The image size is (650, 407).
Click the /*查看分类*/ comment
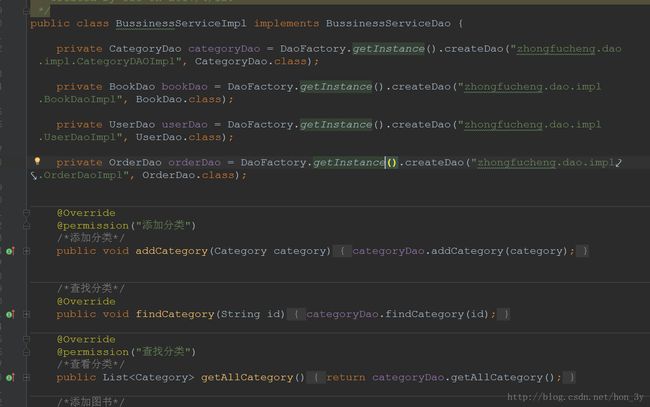pos(91,365)
